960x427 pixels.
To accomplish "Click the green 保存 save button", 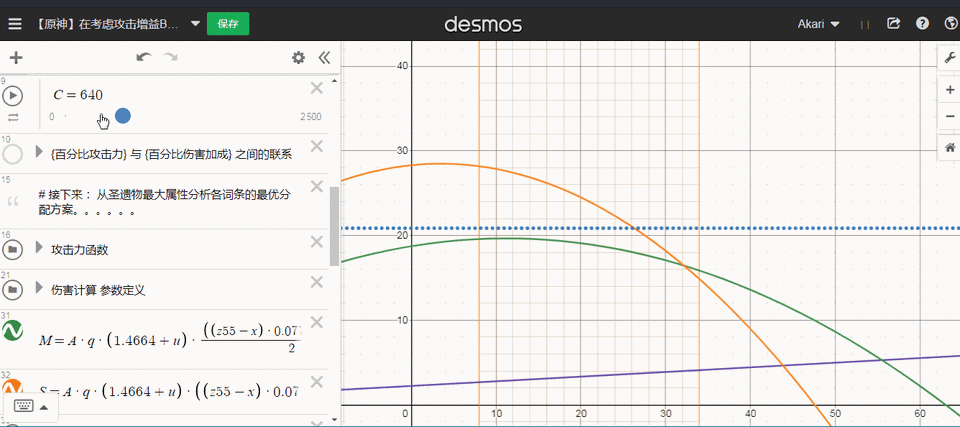I will (x=228, y=24).
